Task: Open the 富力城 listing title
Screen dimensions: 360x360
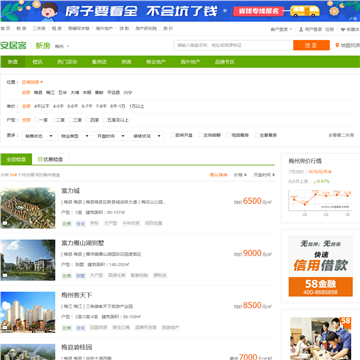Action: pyautogui.click(x=71, y=191)
